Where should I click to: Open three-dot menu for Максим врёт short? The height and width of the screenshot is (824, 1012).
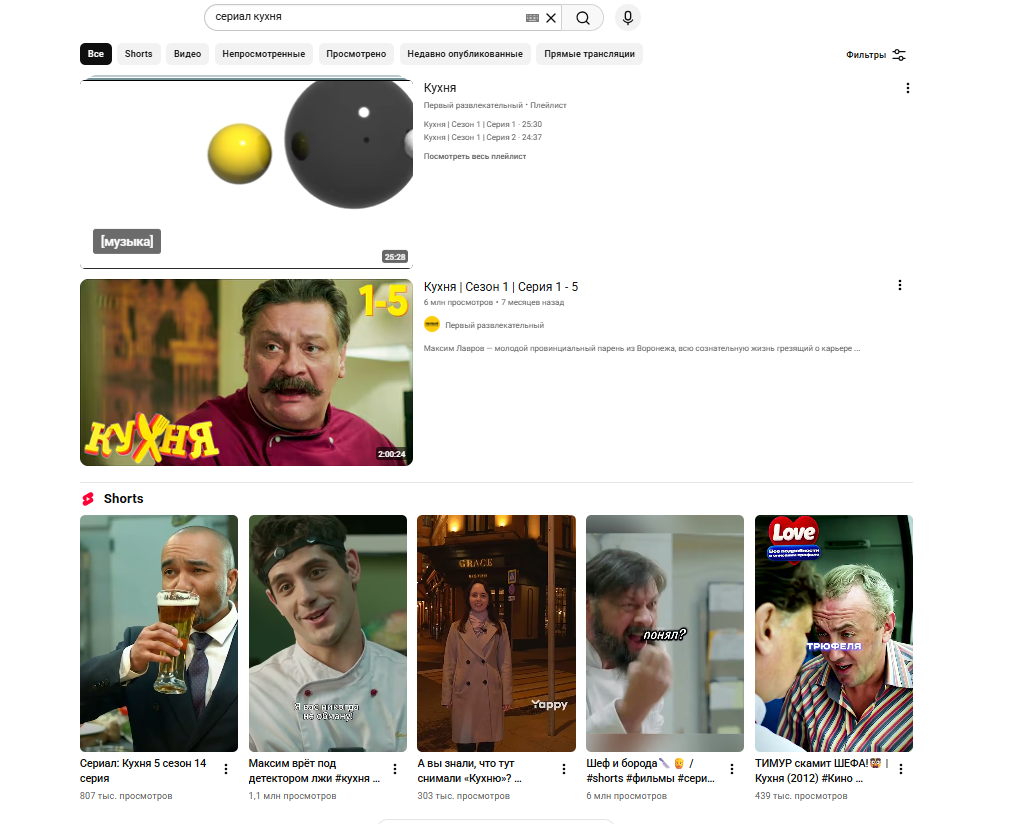click(x=395, y=769)
